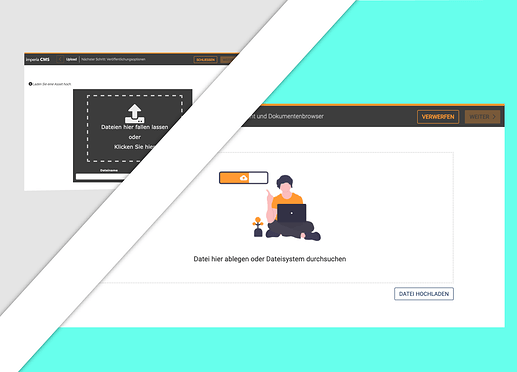
Task: Click the imperia CMS logo
Action: pos(38,60)
